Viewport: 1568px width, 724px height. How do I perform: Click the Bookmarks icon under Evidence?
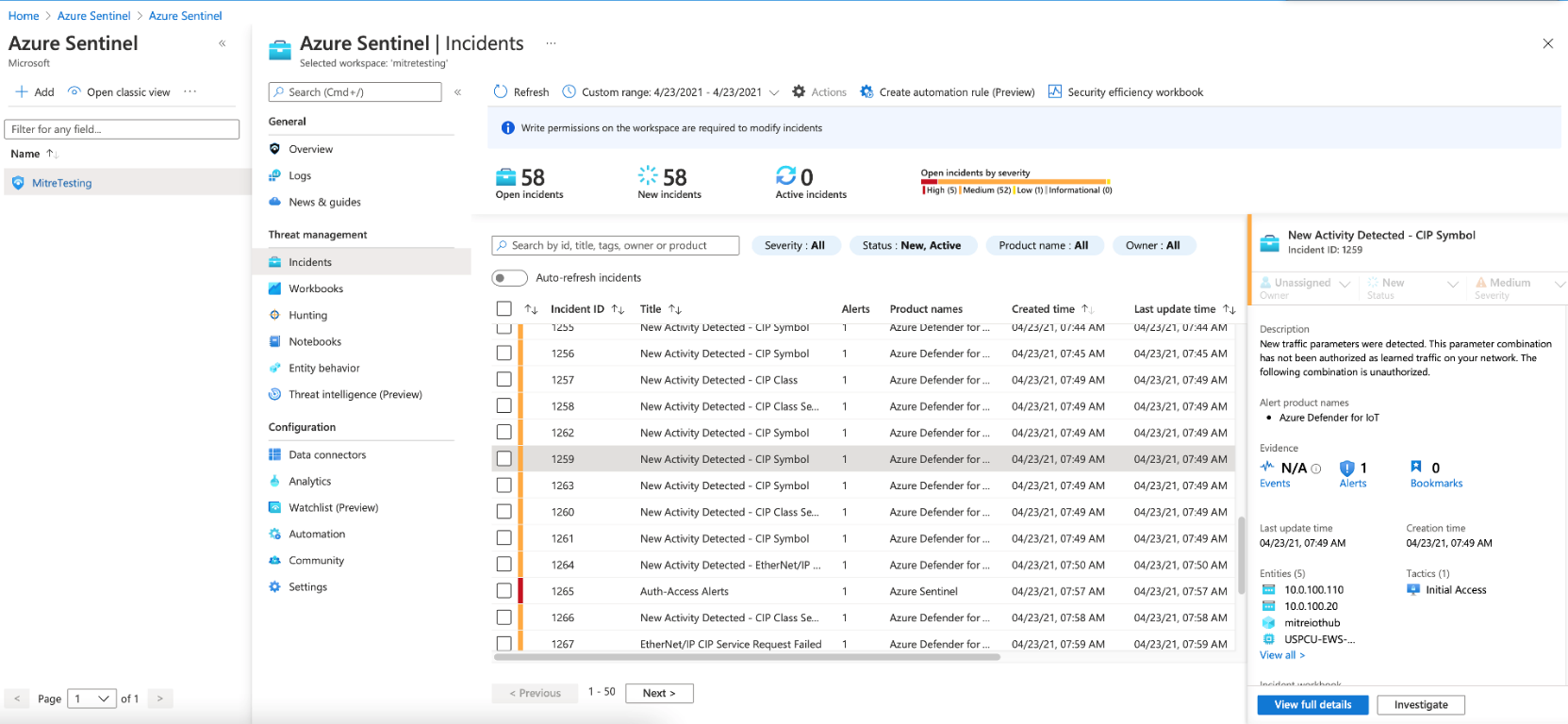coord(1416,467)
